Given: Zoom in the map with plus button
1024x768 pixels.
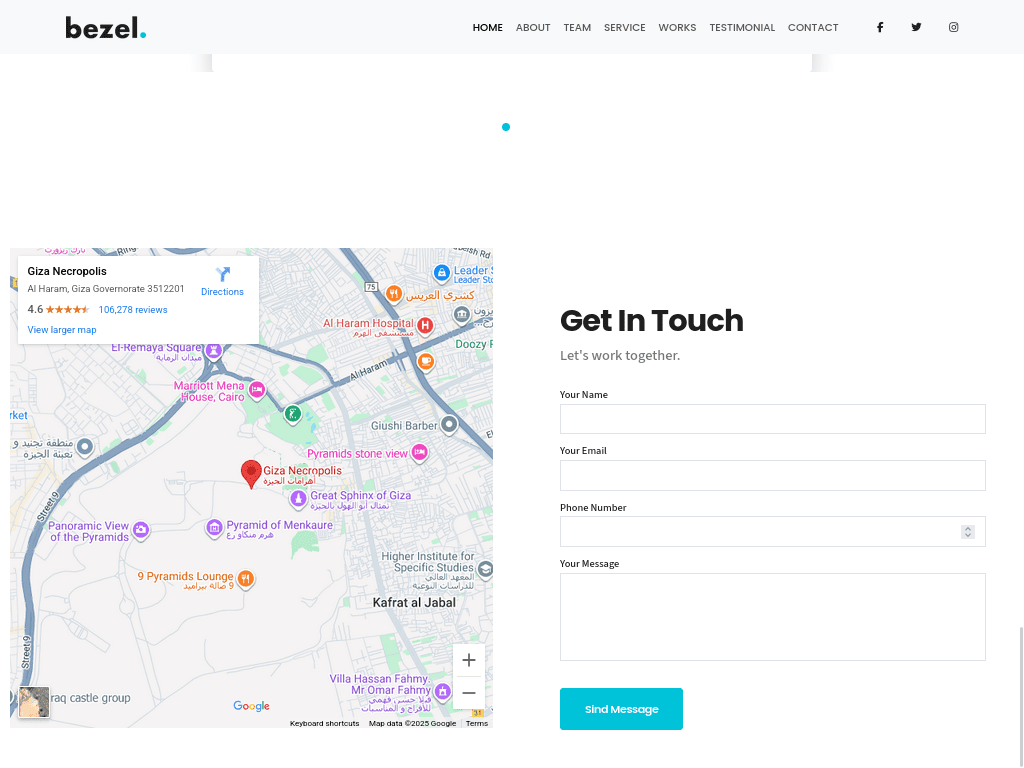Looking at the screenshot, I should pyautogui.click(x=469, y=660).
